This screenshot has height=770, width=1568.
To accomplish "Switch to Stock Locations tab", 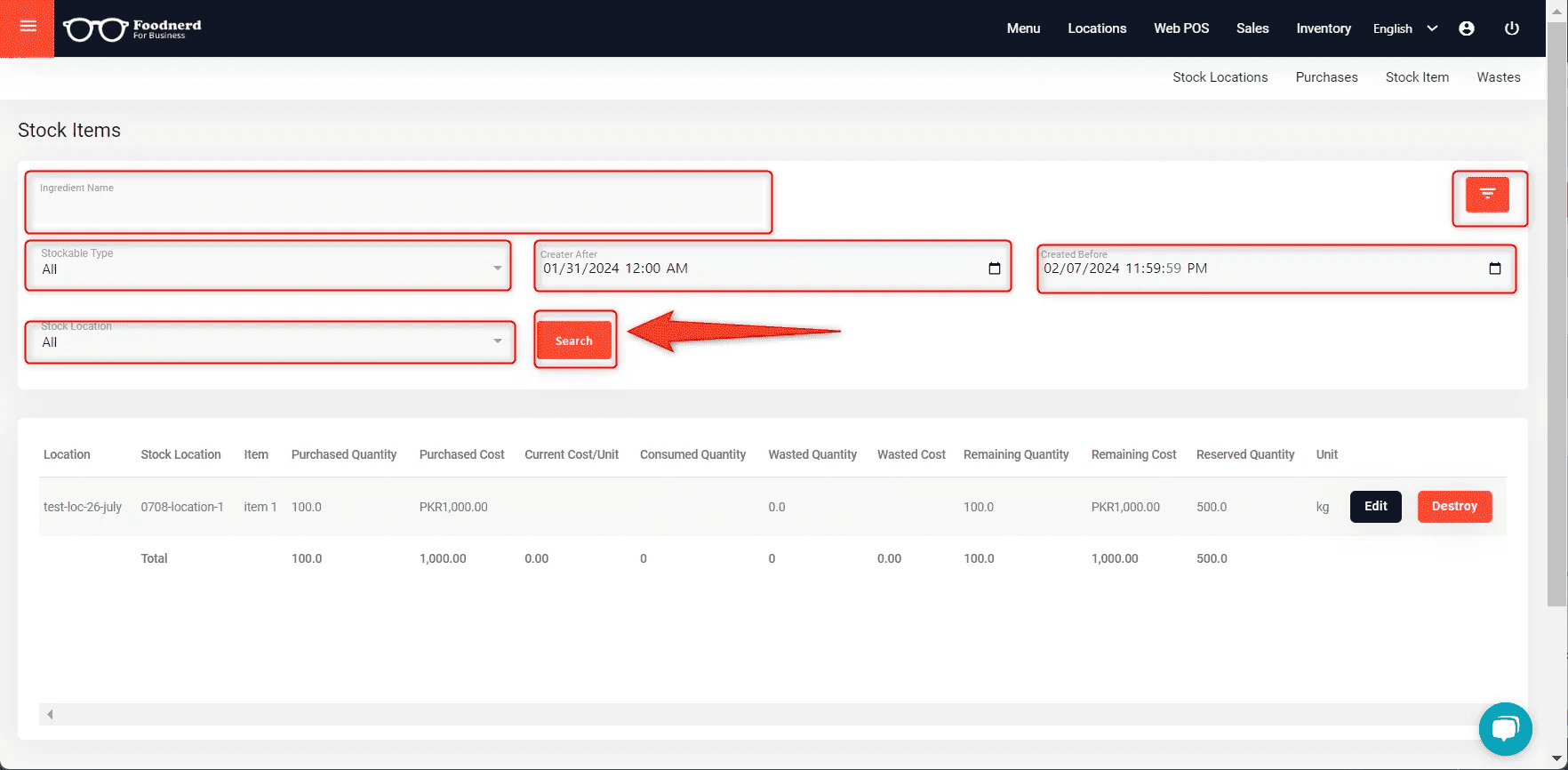I will point(1220,77).
